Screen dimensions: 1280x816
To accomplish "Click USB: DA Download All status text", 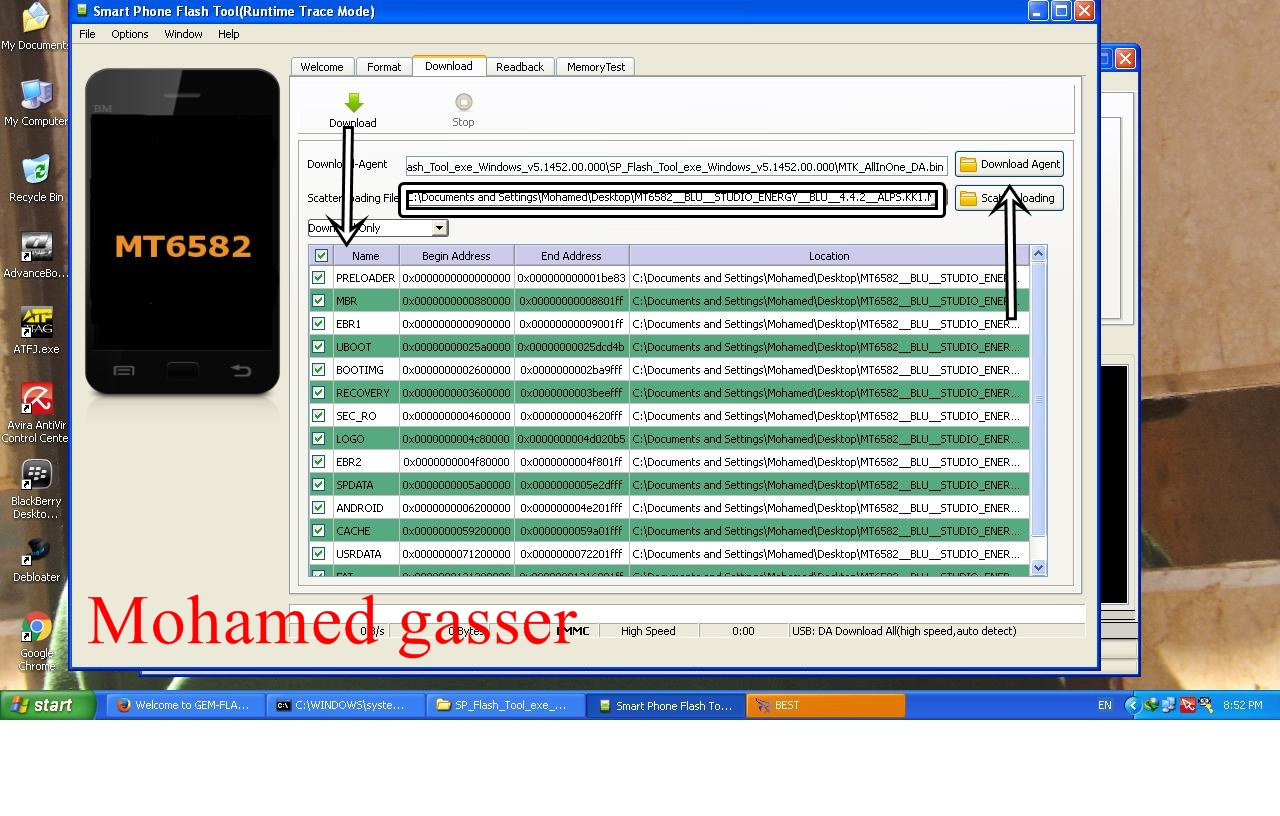I will click(904, 631).
